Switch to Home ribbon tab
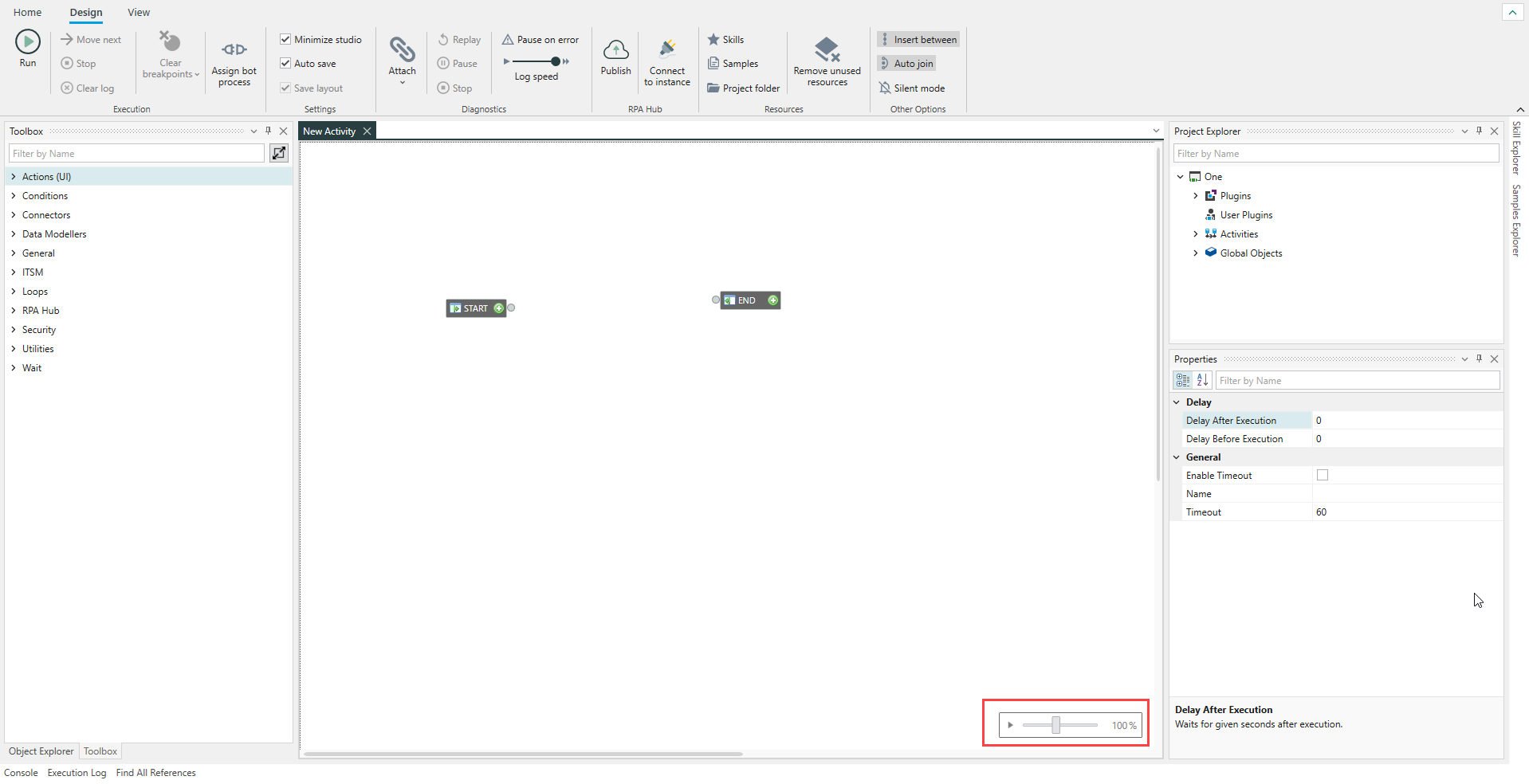The image size is (1529, 784). coord(28,12)
